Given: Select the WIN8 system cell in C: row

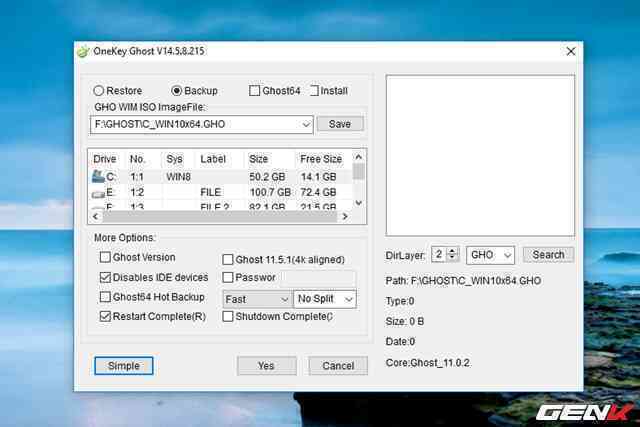Looking at the screenshot, I should point(178,177).
